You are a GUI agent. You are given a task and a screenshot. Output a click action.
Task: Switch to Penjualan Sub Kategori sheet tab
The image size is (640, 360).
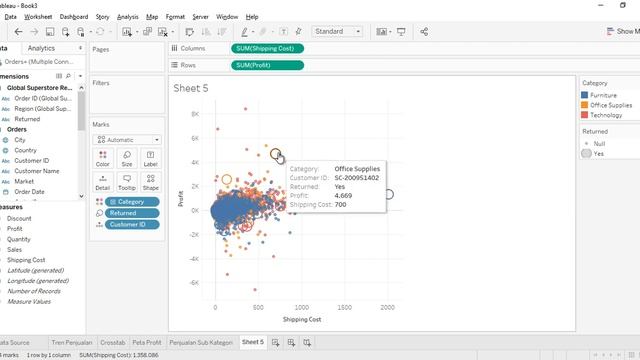pyautogui.click(x=201, y=342)
